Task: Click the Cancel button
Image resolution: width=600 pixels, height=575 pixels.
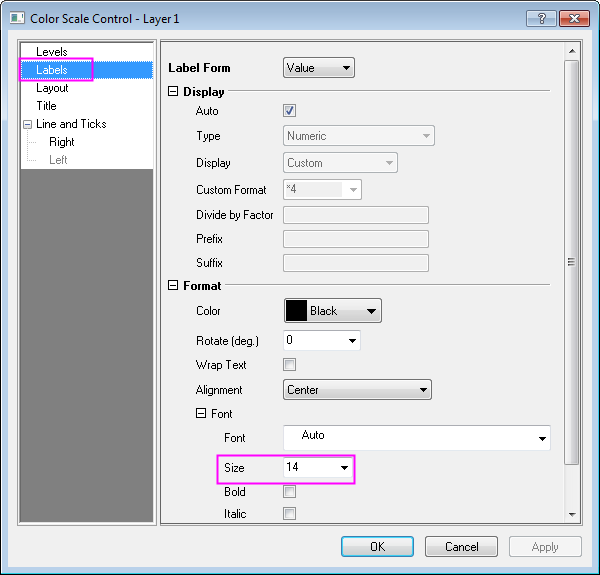Action: [x=461, y=547]
